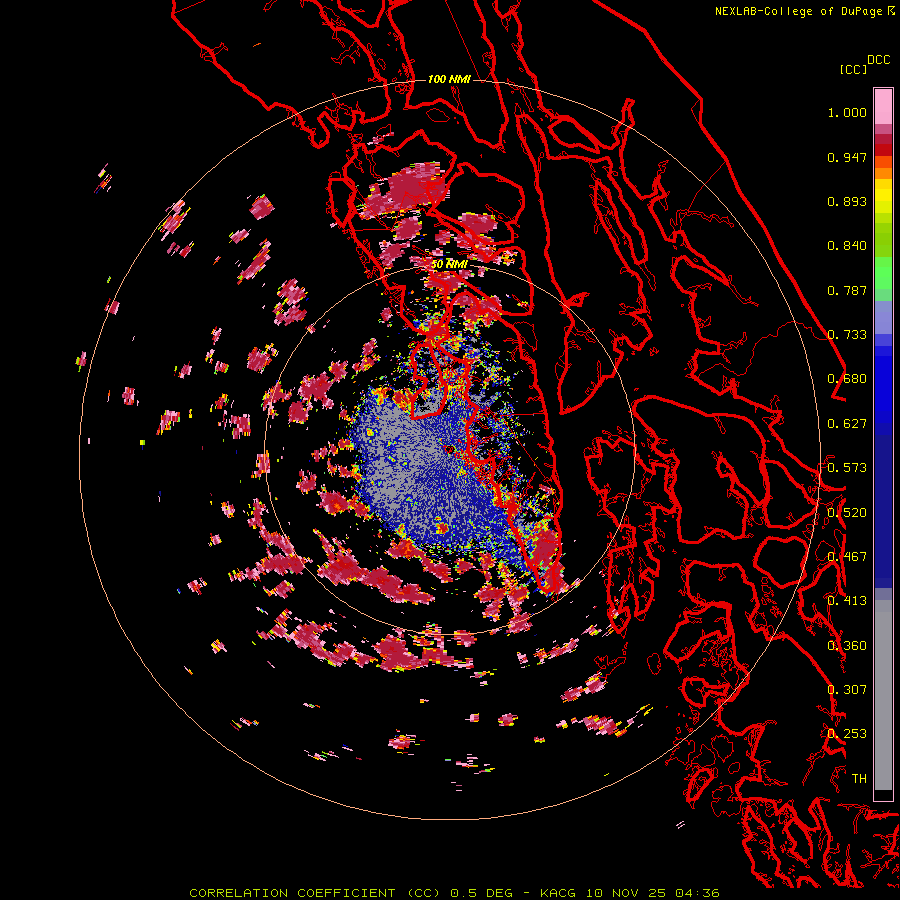Image resolution: width=900 pixels, height=900 pixels.
Task: Click the 0.467 scale value
Action: click(847, 556)
